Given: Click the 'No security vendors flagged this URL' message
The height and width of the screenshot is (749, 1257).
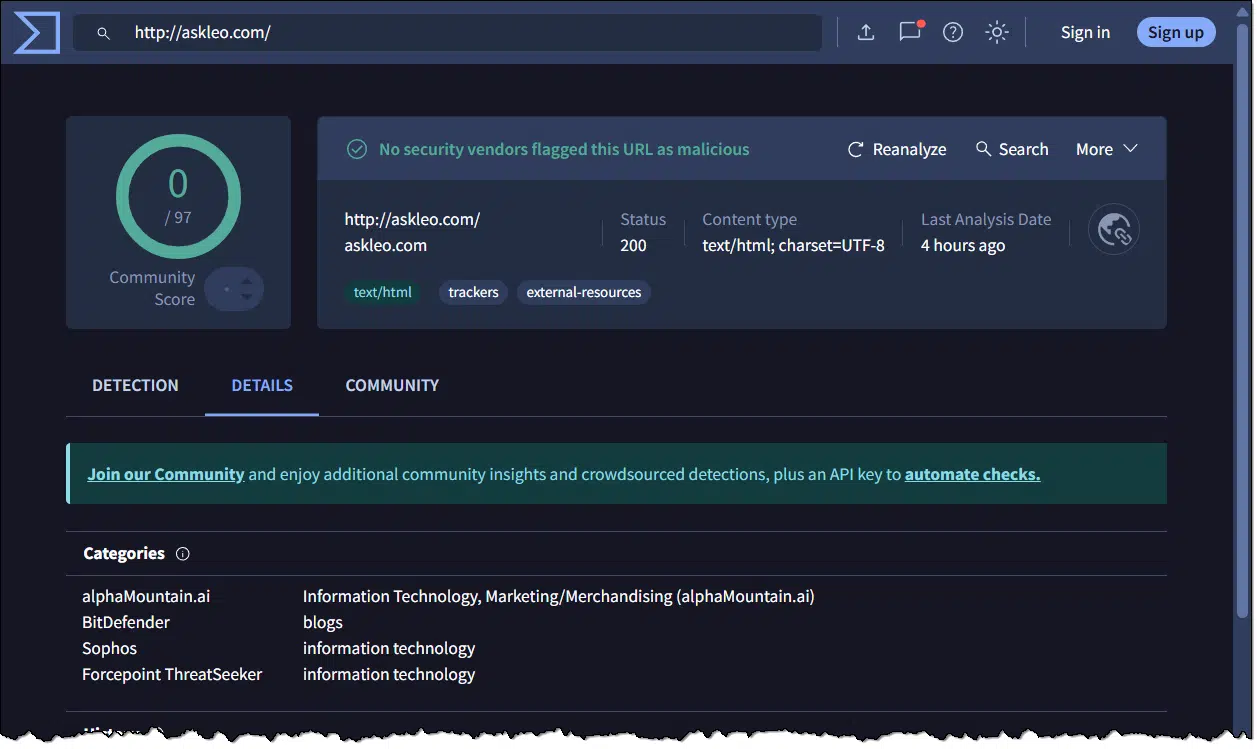Looking at the screenshot, I should 564,149.
